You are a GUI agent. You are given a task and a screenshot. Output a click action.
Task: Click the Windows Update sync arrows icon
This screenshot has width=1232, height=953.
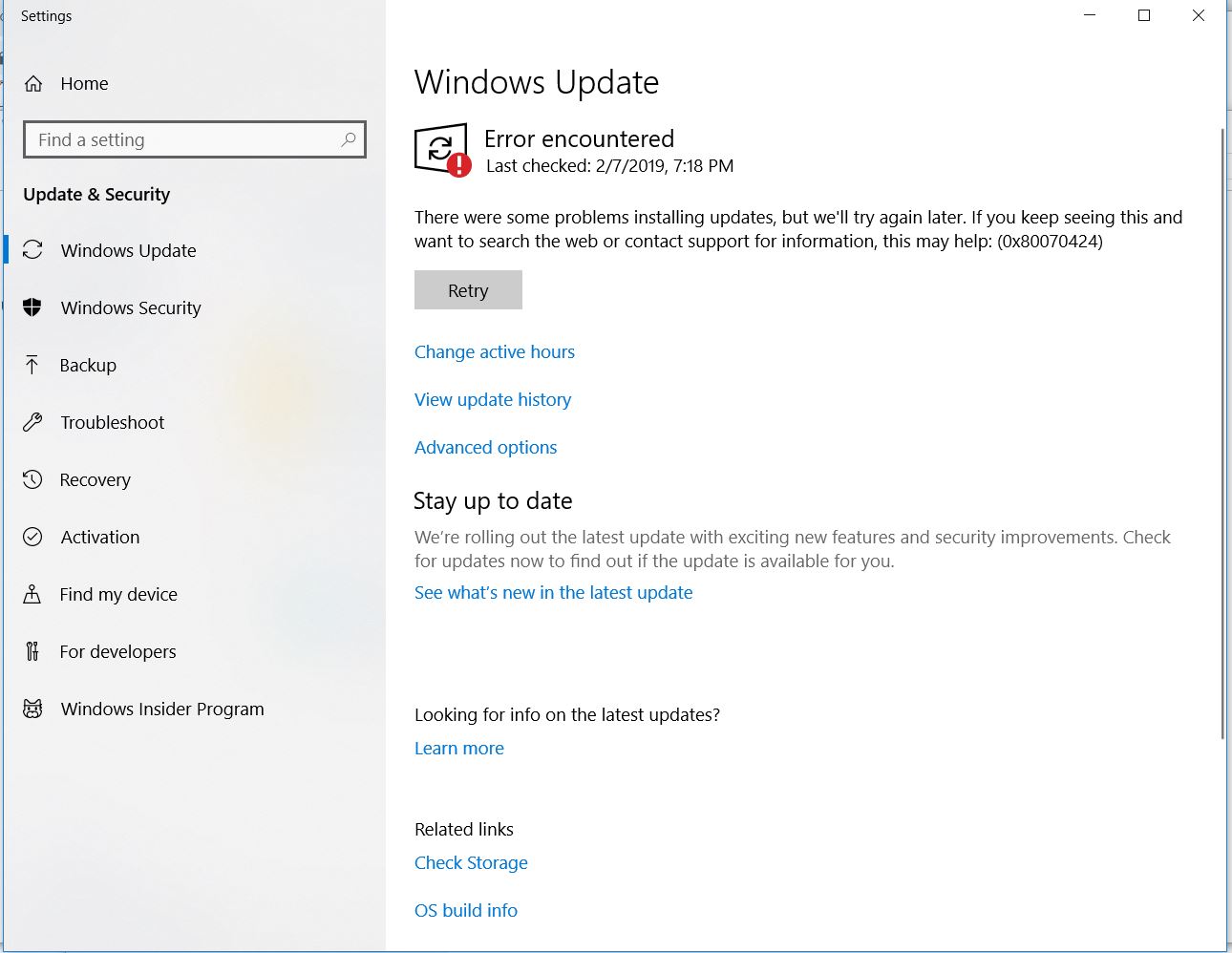tap(32, 250)
